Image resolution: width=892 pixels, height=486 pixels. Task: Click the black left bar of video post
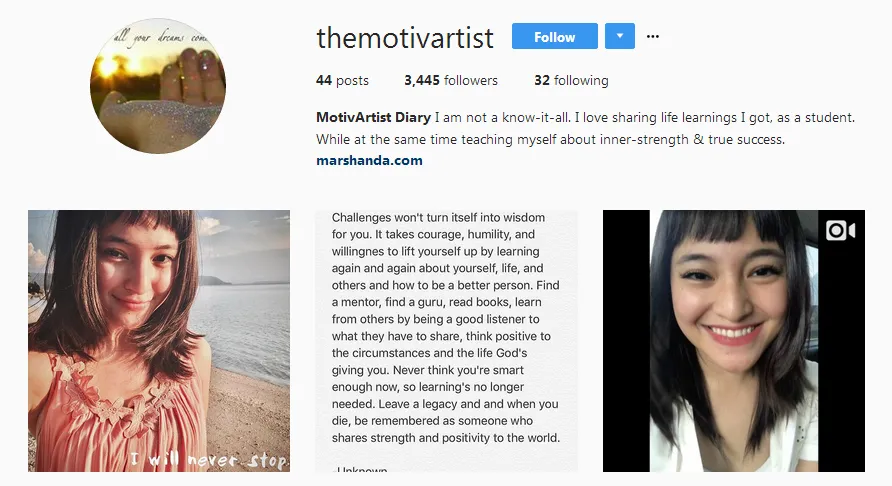(626, 341)
